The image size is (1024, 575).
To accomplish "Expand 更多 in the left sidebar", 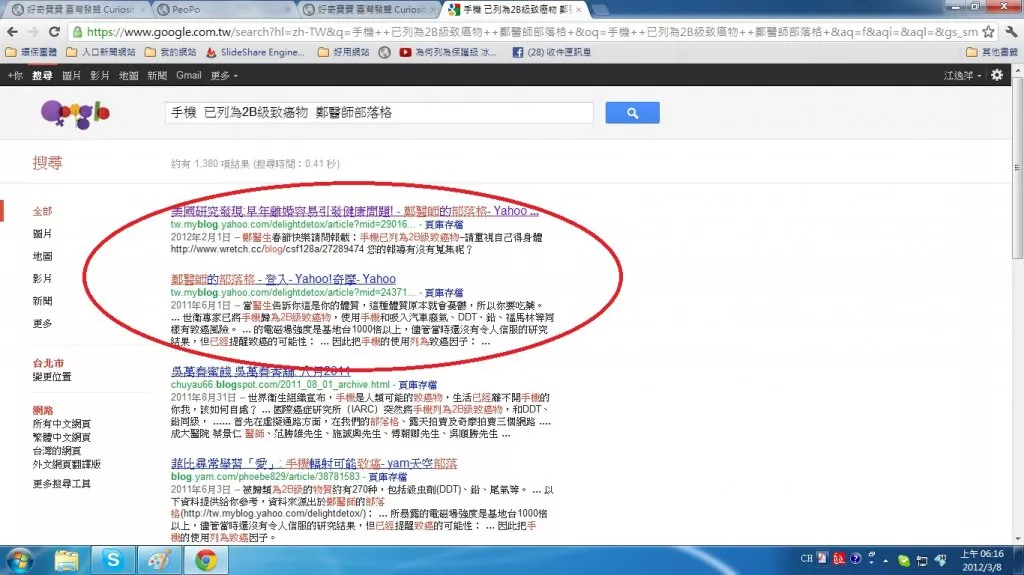I will (42, 323).
